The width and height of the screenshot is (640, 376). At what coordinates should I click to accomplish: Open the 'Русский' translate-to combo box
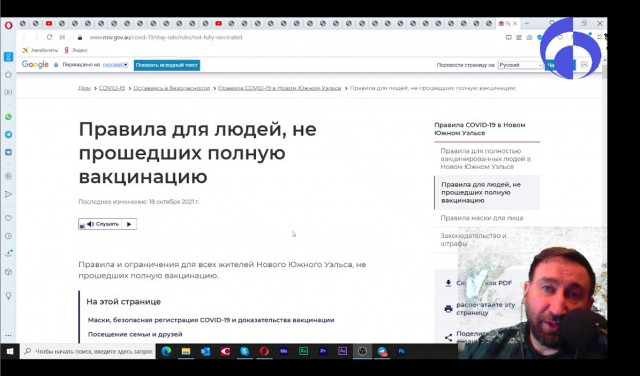point(520,65)
